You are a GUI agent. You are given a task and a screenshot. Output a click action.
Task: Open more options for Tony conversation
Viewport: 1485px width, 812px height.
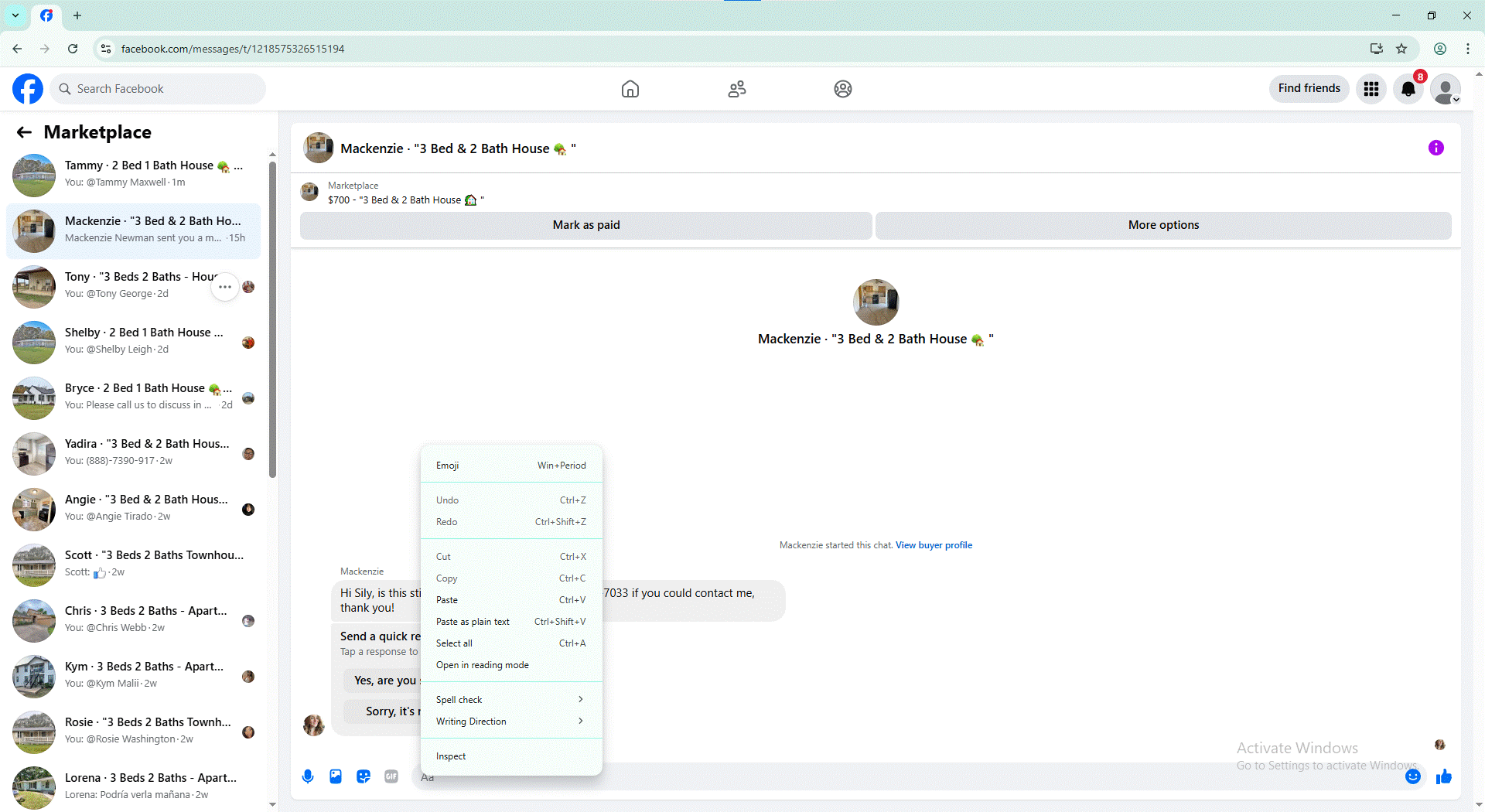(225, 287)
